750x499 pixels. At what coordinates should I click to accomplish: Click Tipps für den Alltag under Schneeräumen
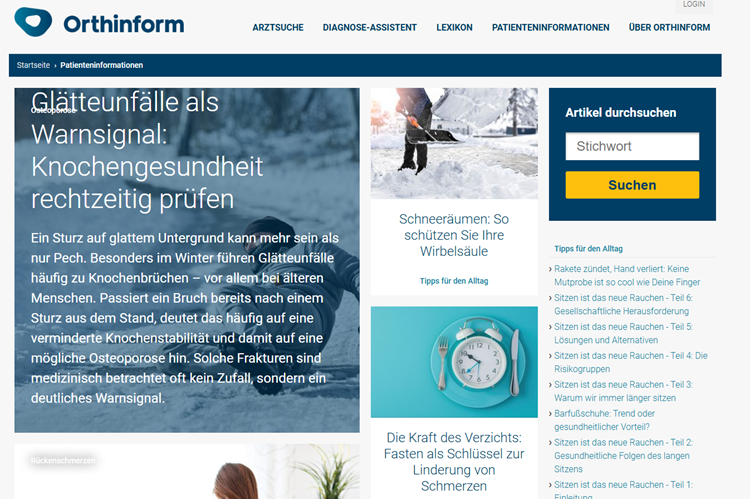point(454,281)
